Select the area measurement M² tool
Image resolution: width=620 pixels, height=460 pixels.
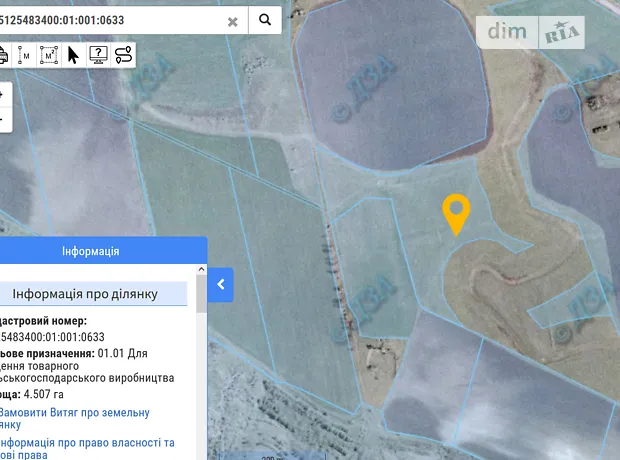click(x=48, y=54)
